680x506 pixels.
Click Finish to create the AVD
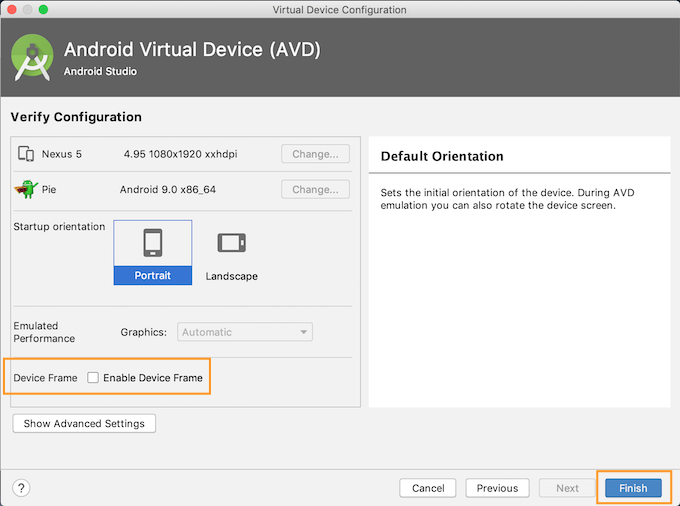click(x=633, y=488)
